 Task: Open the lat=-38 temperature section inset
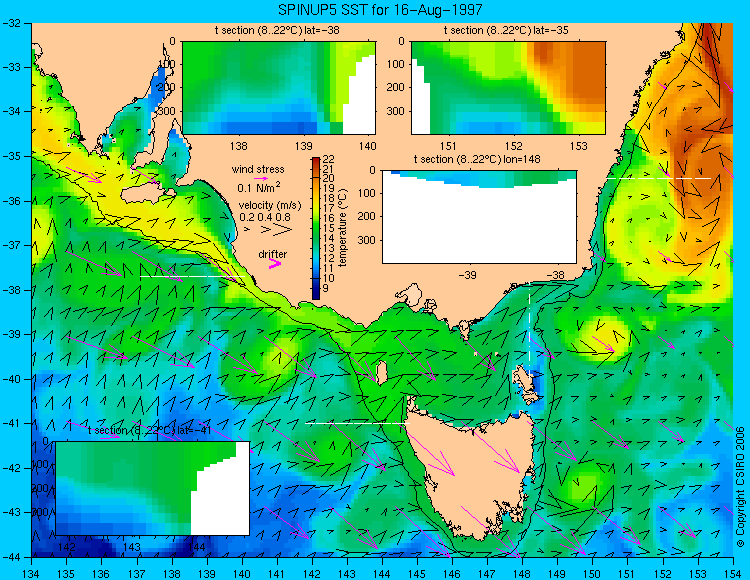click(x=279, y=88)
